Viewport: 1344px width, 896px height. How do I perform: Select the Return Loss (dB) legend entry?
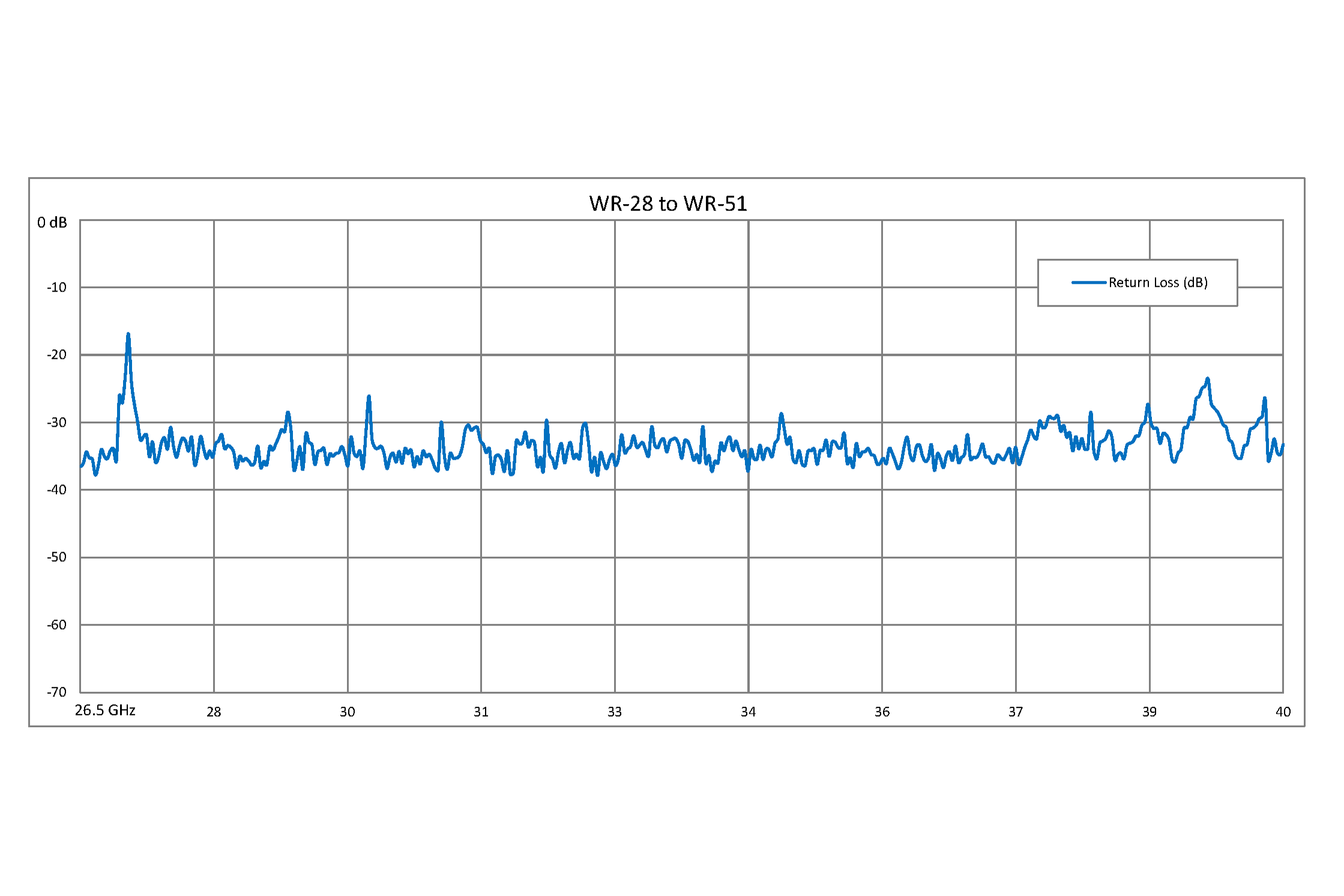coord(1157,282)
